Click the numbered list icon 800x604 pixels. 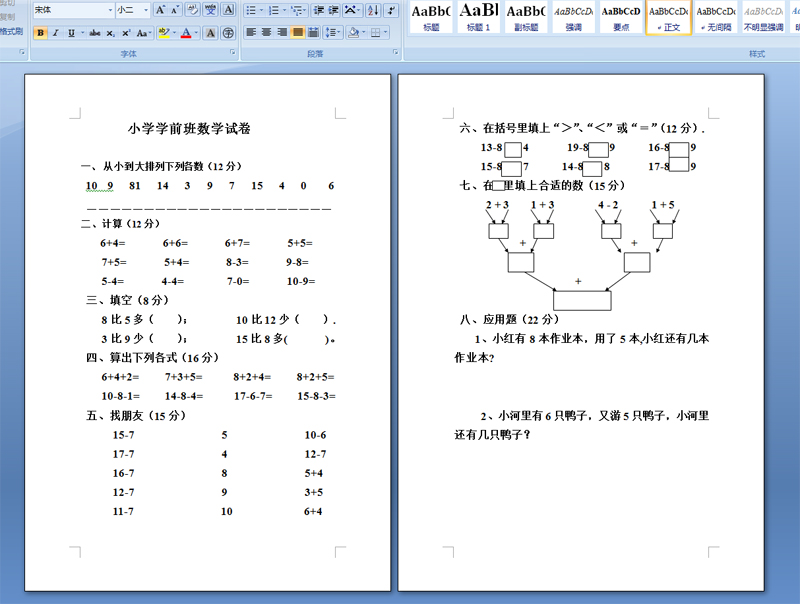point(274,10)
